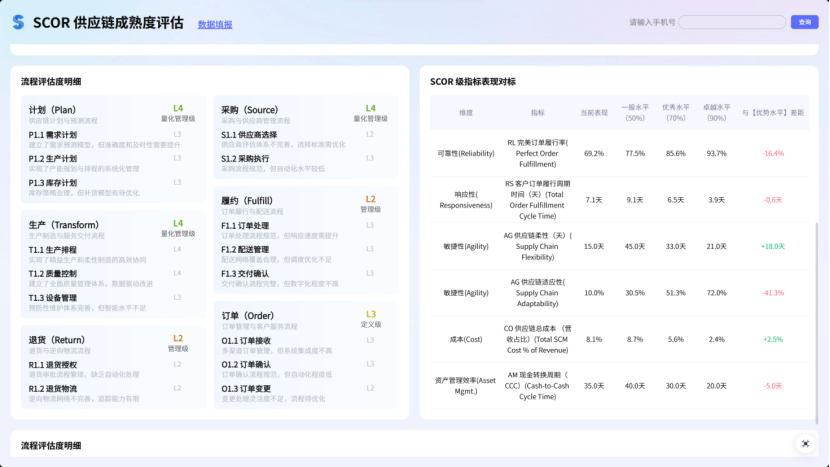The height and width of the screenshot is (467, 830).
Task: Click the floating tool icon at bottom right
Action: [805, 443]
